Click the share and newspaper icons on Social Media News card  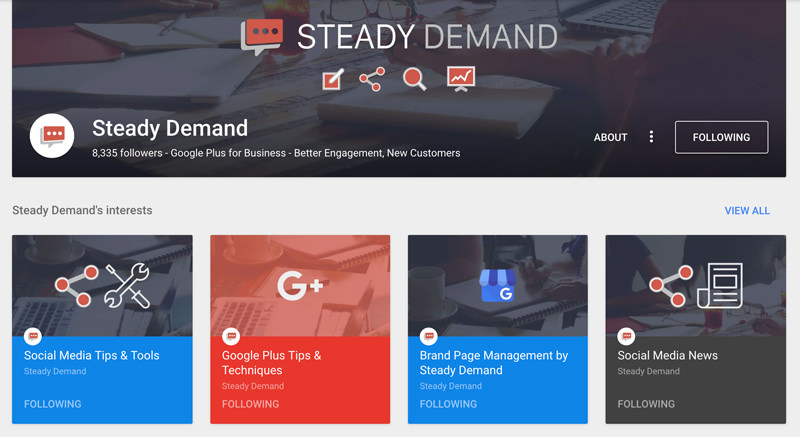pyautogui.click(x=695, y=286)
